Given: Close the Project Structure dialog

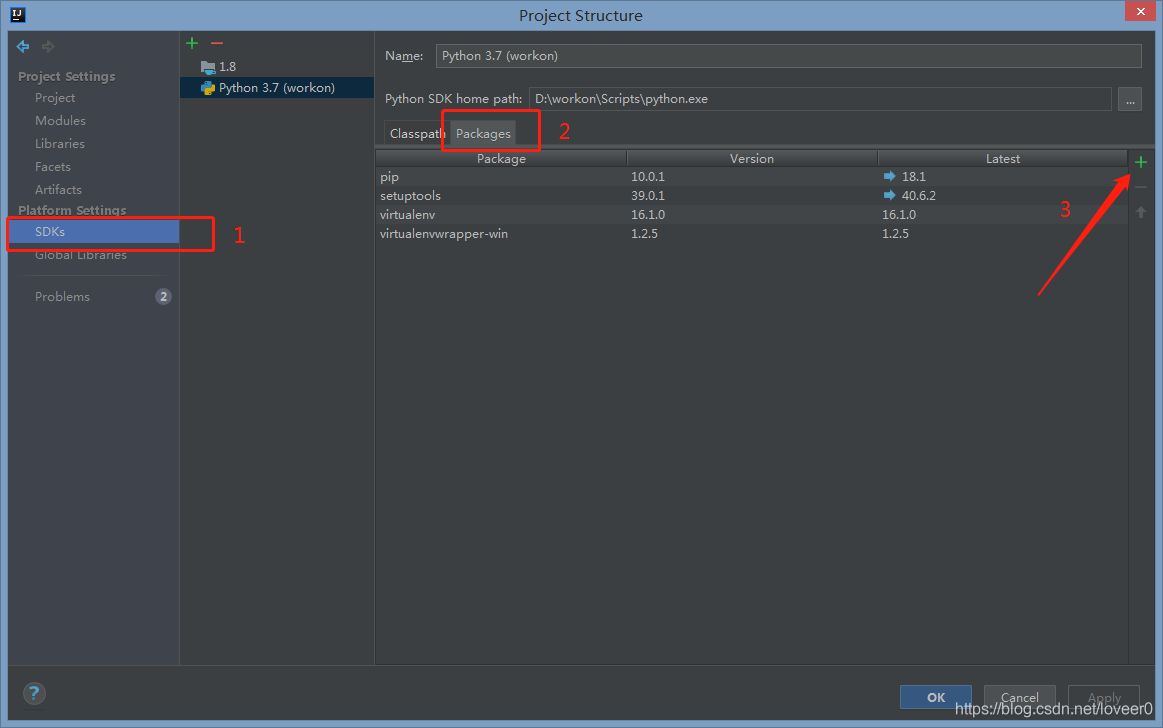Looking at the screenshot, I should tap(1141, 11).
